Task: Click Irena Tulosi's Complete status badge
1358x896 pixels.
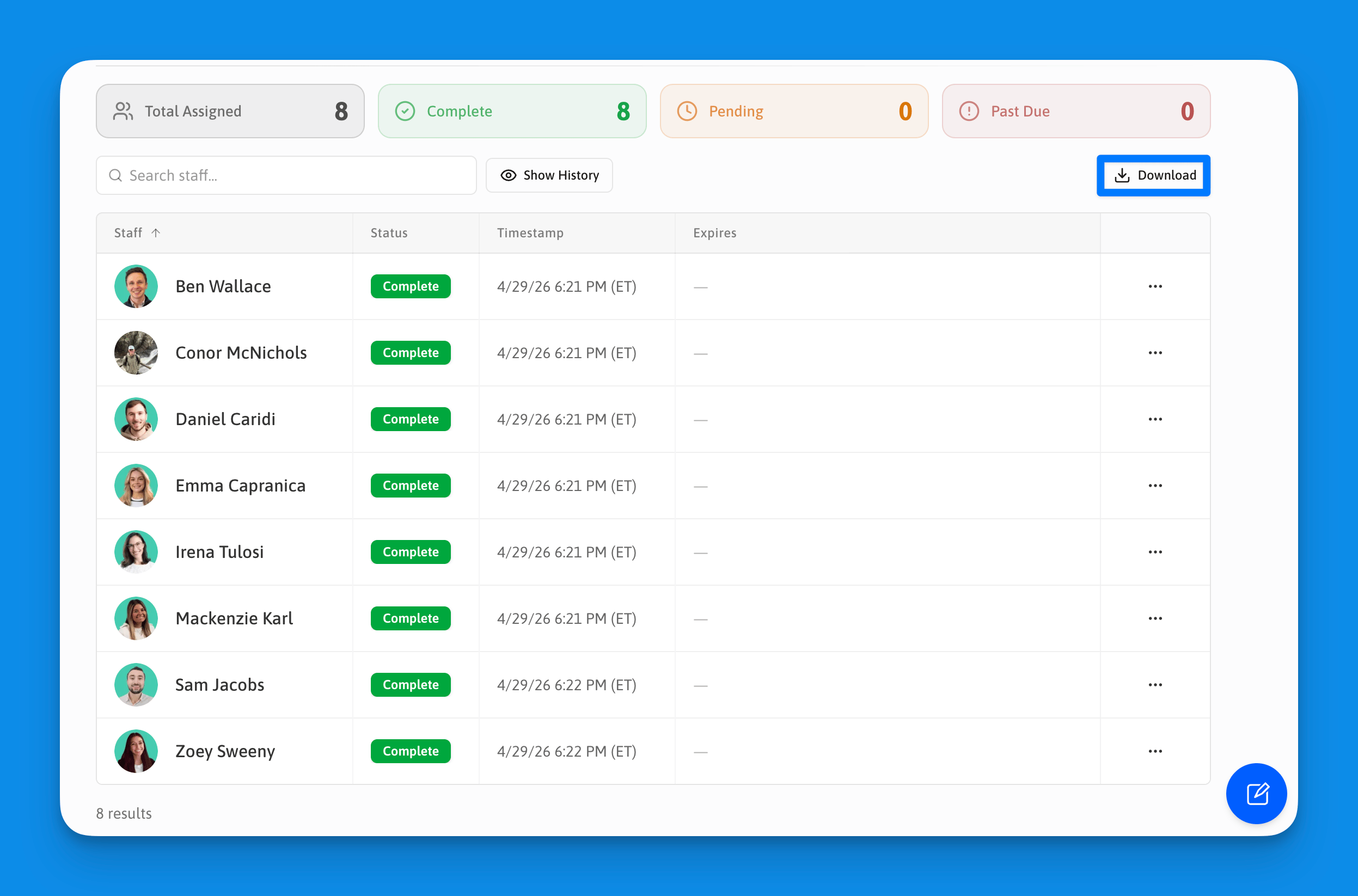Action: coord(411,552)
